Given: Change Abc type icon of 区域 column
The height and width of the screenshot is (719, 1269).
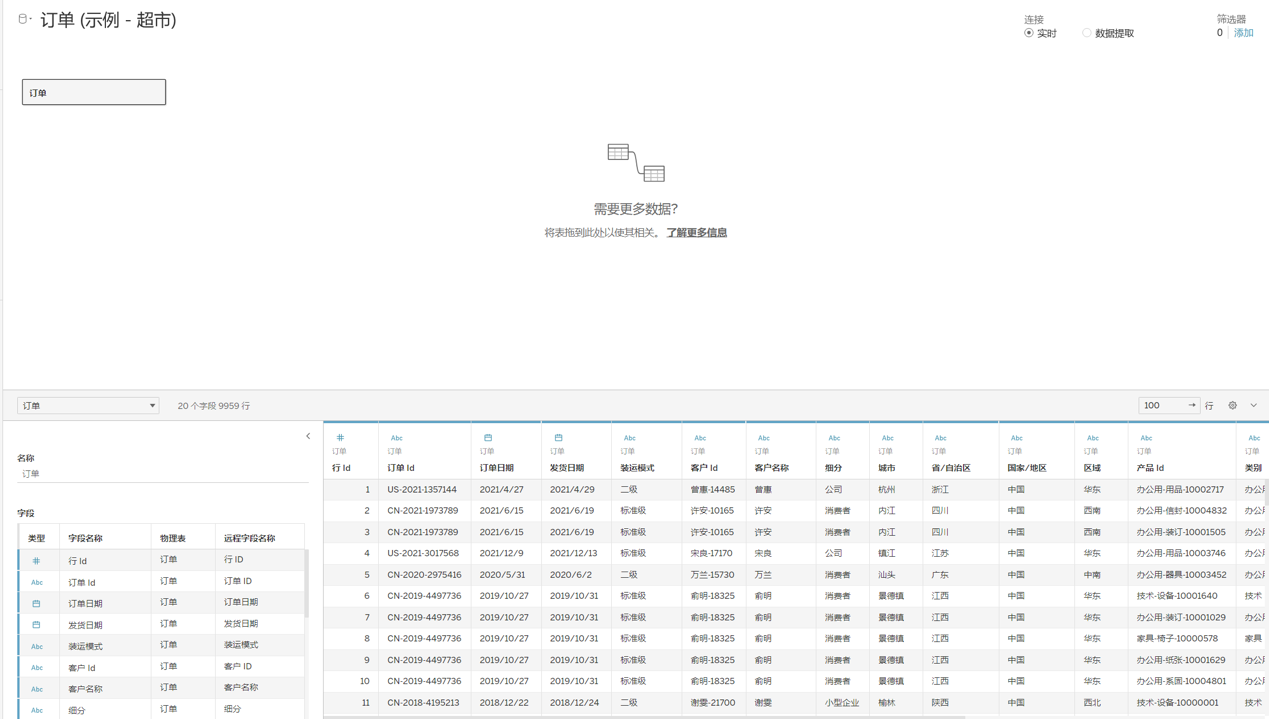Looking at the screenshot, I should tap(1092, 438).
